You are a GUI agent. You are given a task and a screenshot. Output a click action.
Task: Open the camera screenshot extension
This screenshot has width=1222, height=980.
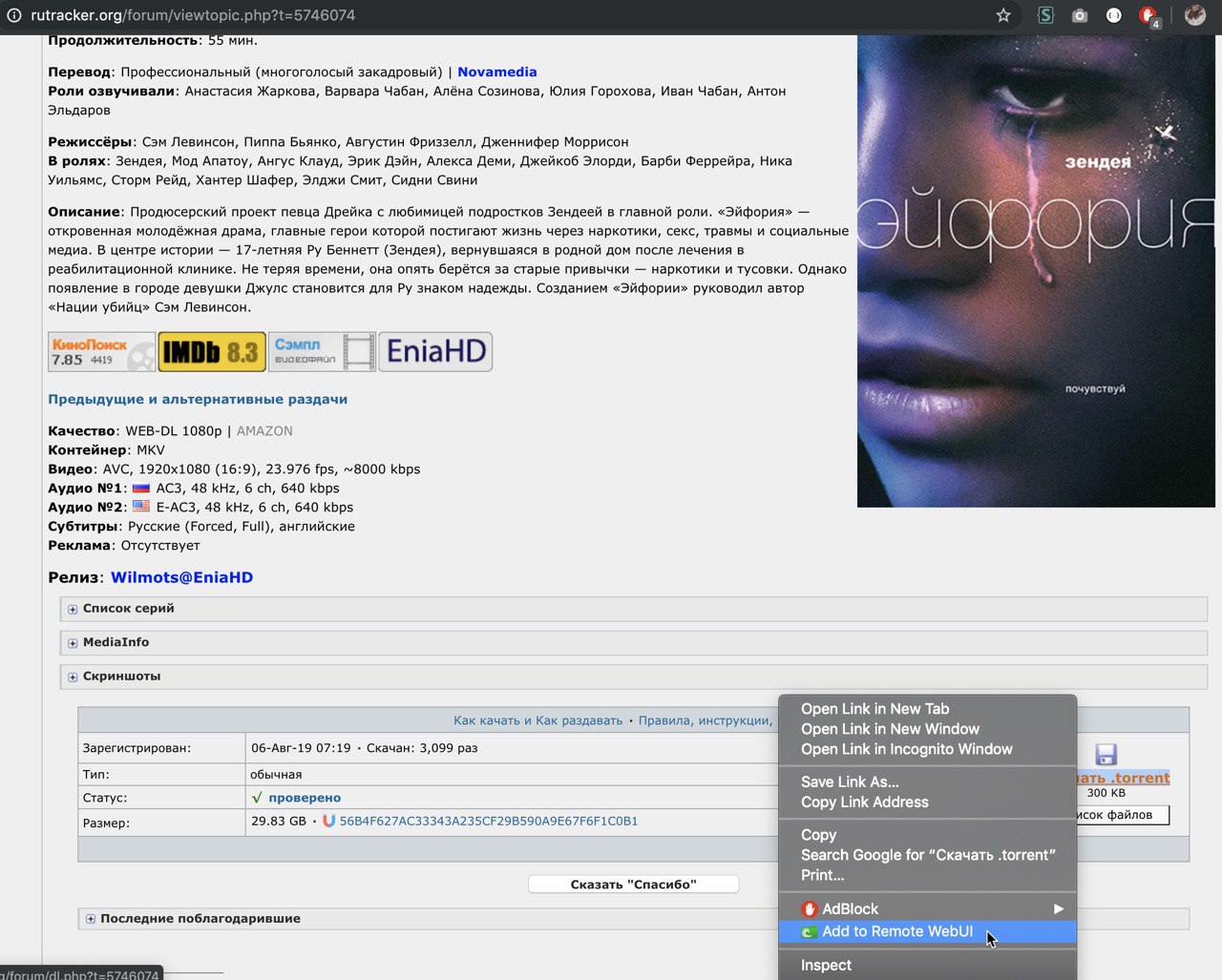(1080, 15)
